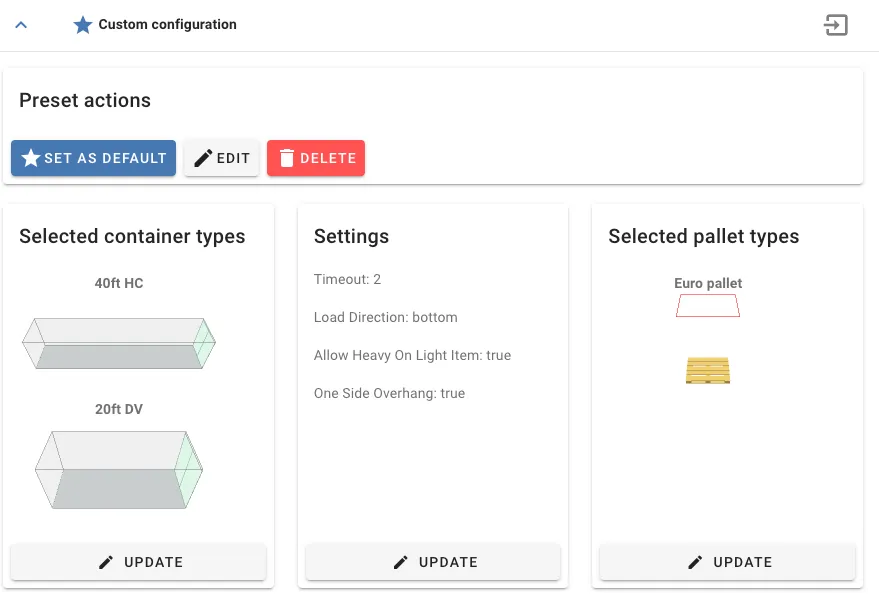Image resolution: width=879 pixels, height=595 pixels.
Task: Select the 40ft HC container thumbnail
Action: click(118, 343)
